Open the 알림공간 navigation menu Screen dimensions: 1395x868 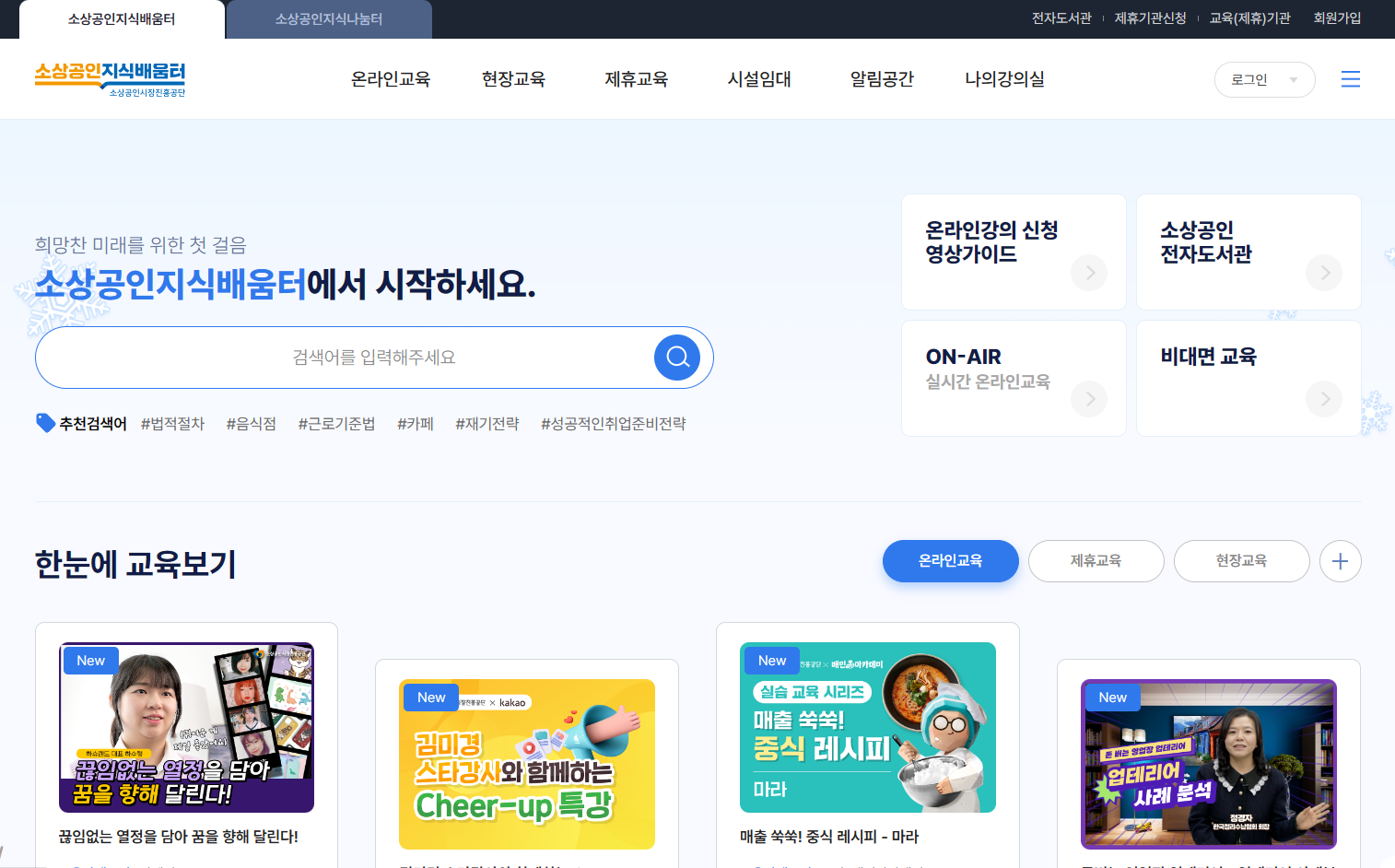click(880, 79)
